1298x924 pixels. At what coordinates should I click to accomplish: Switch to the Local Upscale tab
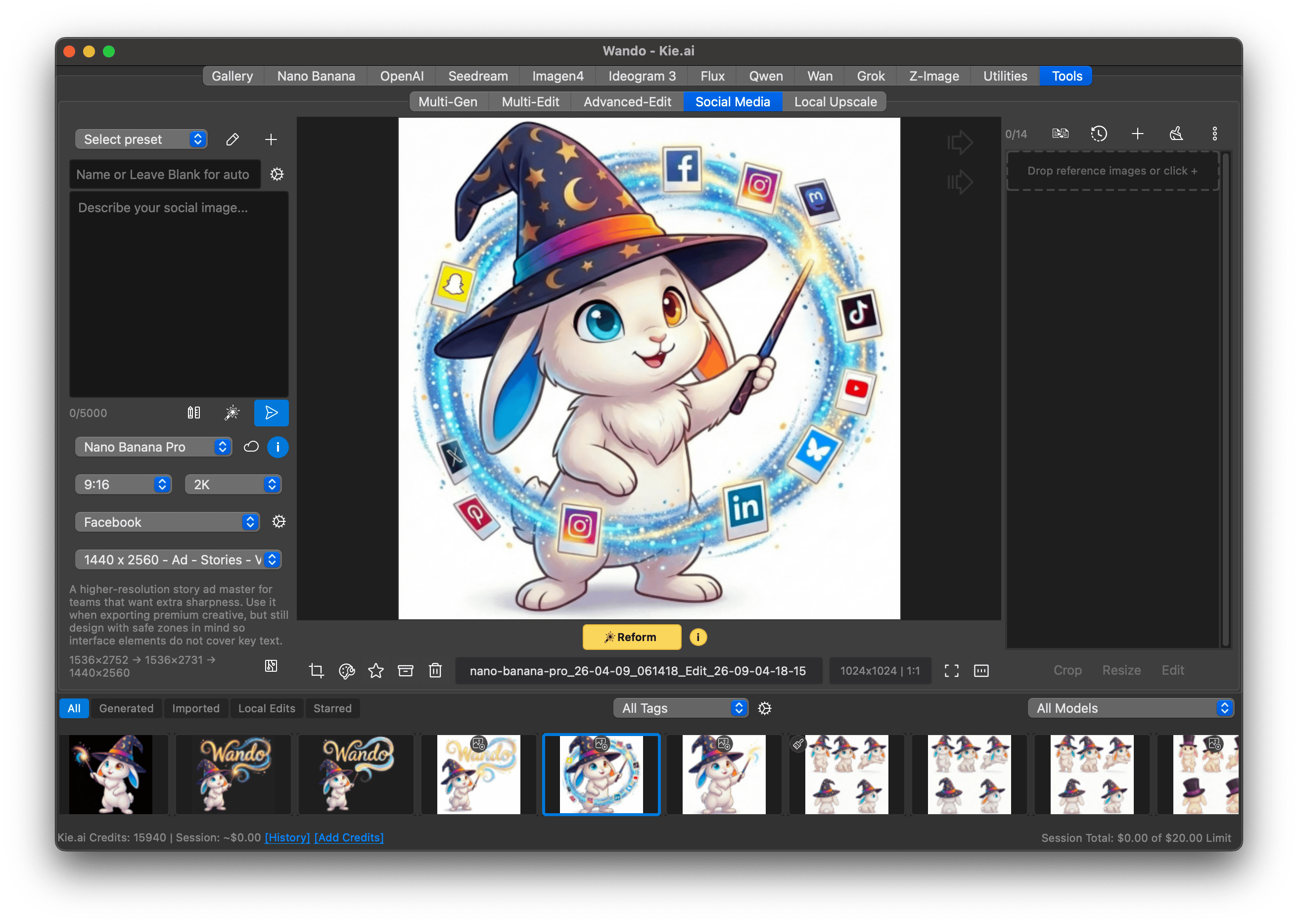click(835, 102)
